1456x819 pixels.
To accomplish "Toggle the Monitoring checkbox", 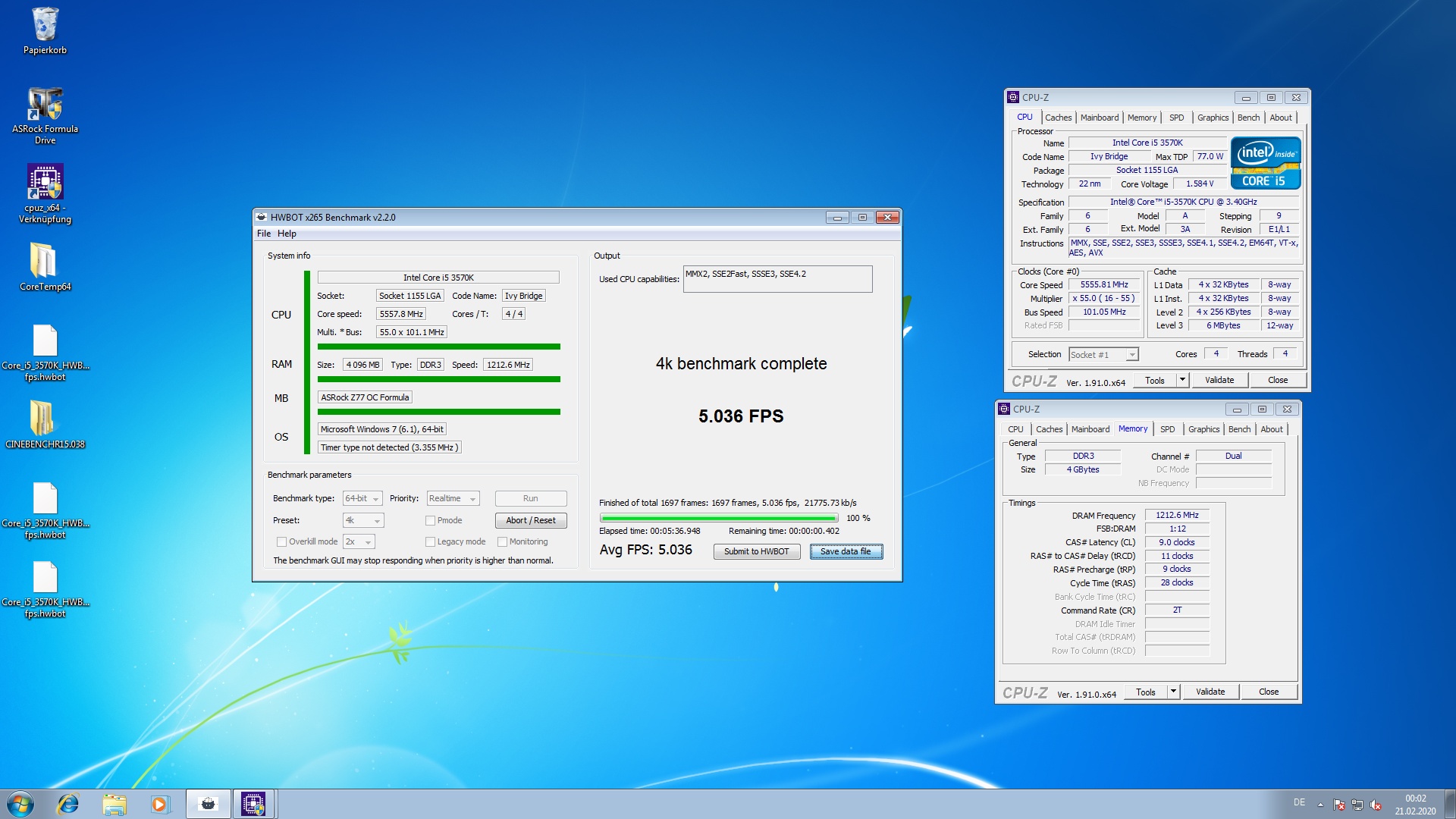I will click(x=503, y=541).
